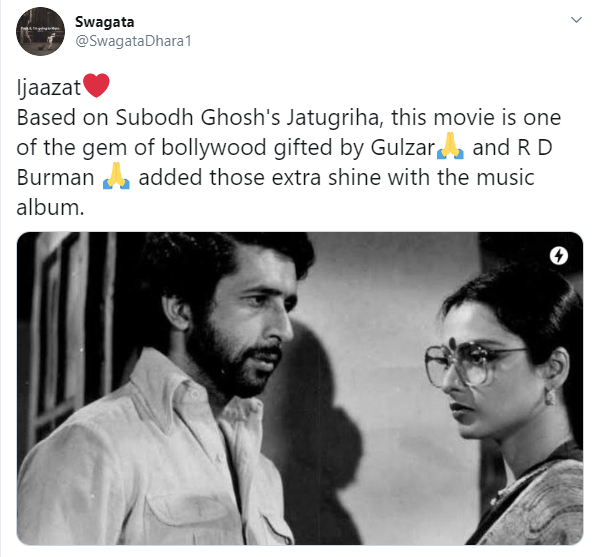The image size is (598, 557).
Task: Open the Swagata display name link
Action: [x=104, y=22]
